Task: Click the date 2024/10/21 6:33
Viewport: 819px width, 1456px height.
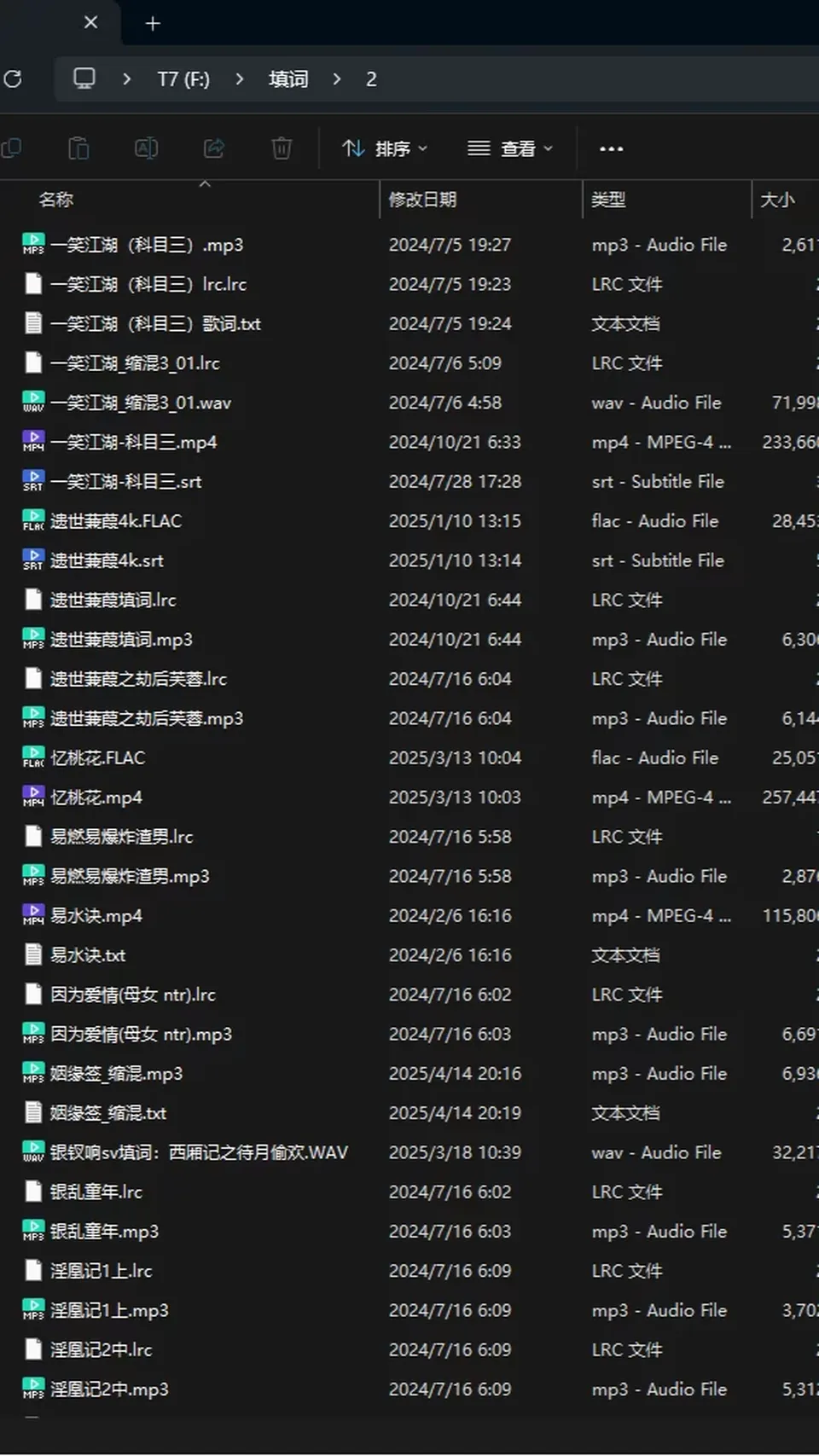Action: 455,442
